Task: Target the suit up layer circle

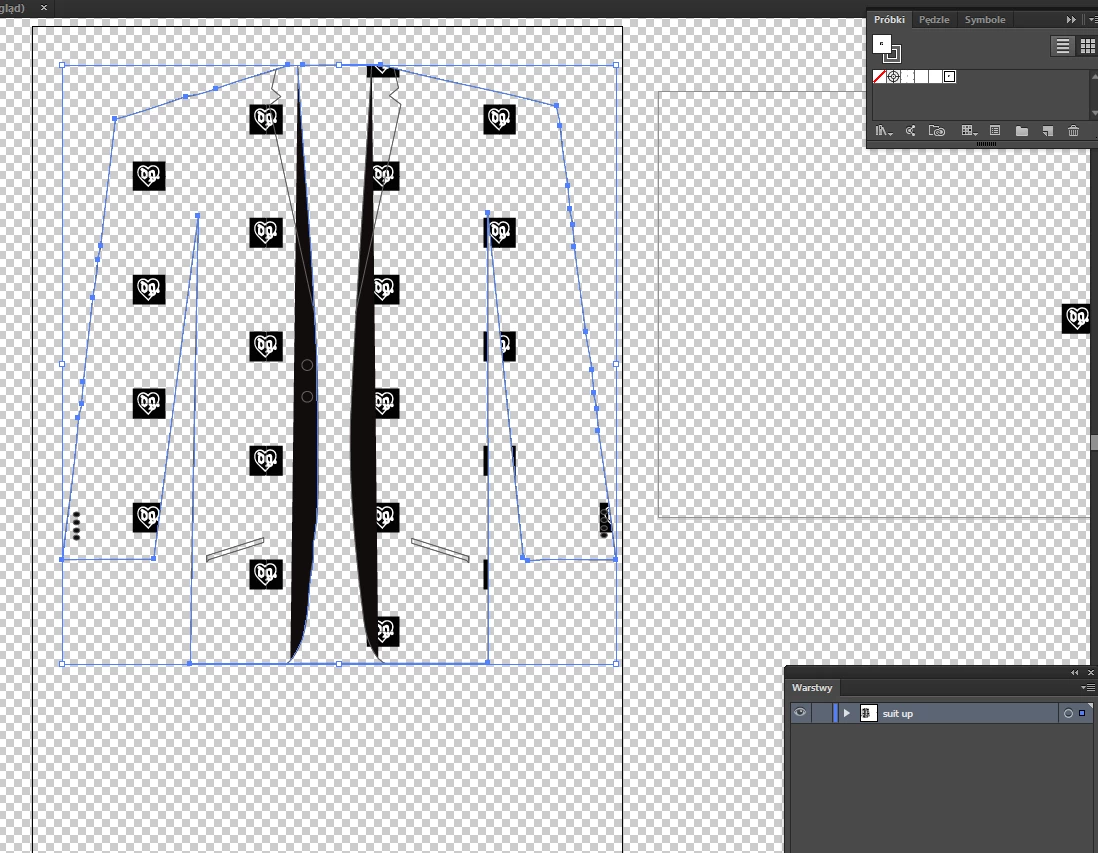Action: [x=1068, y=714]
